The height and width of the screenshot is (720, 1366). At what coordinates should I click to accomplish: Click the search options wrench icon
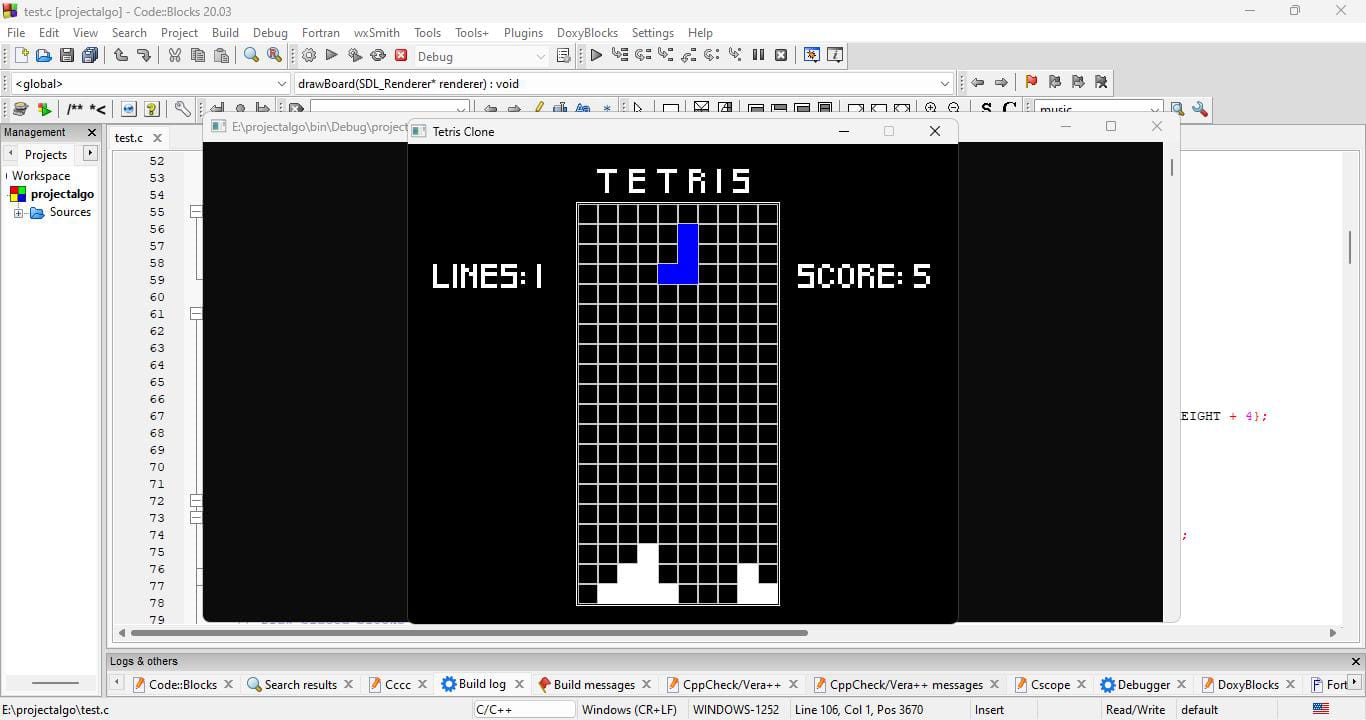pyautogui.click(x=1200, y=110)
